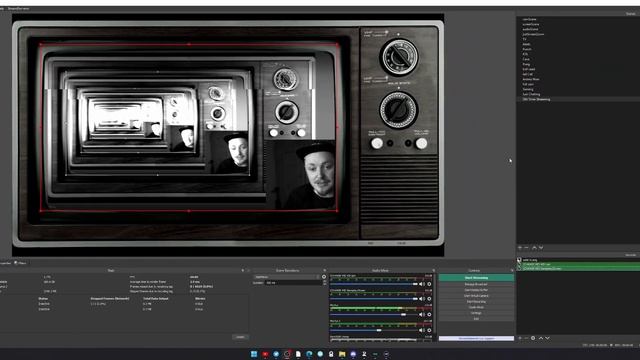Click the Mic/Aux volume slider
This screenshot has height=360, width=640.
click(x=374, y=314)
